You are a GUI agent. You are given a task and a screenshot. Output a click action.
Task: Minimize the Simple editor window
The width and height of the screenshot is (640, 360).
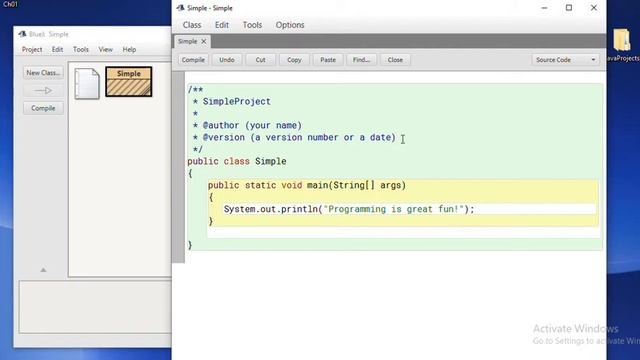pos(544,8)
